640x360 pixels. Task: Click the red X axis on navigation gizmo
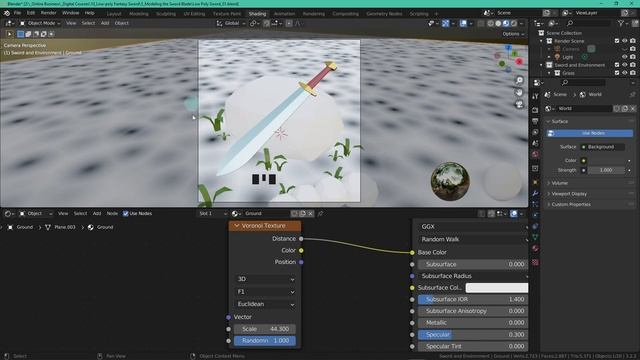click(519, 61)
